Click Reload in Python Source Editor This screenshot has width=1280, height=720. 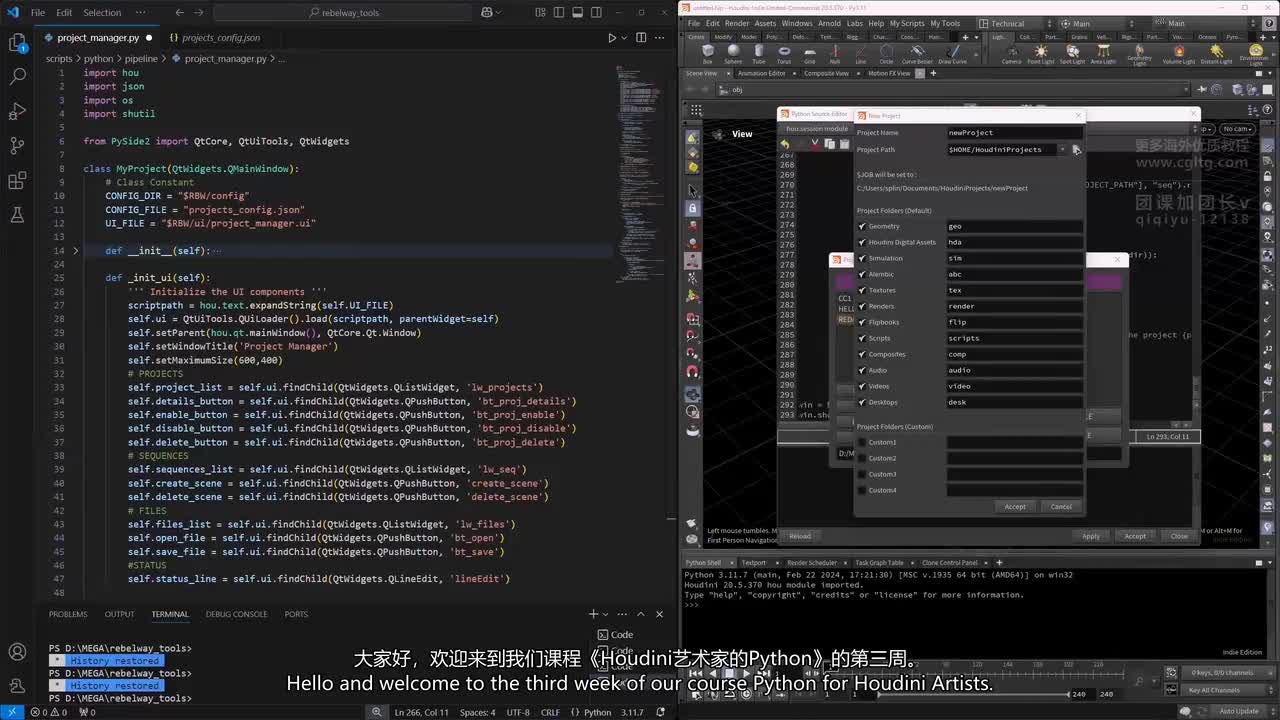[800, 536]
